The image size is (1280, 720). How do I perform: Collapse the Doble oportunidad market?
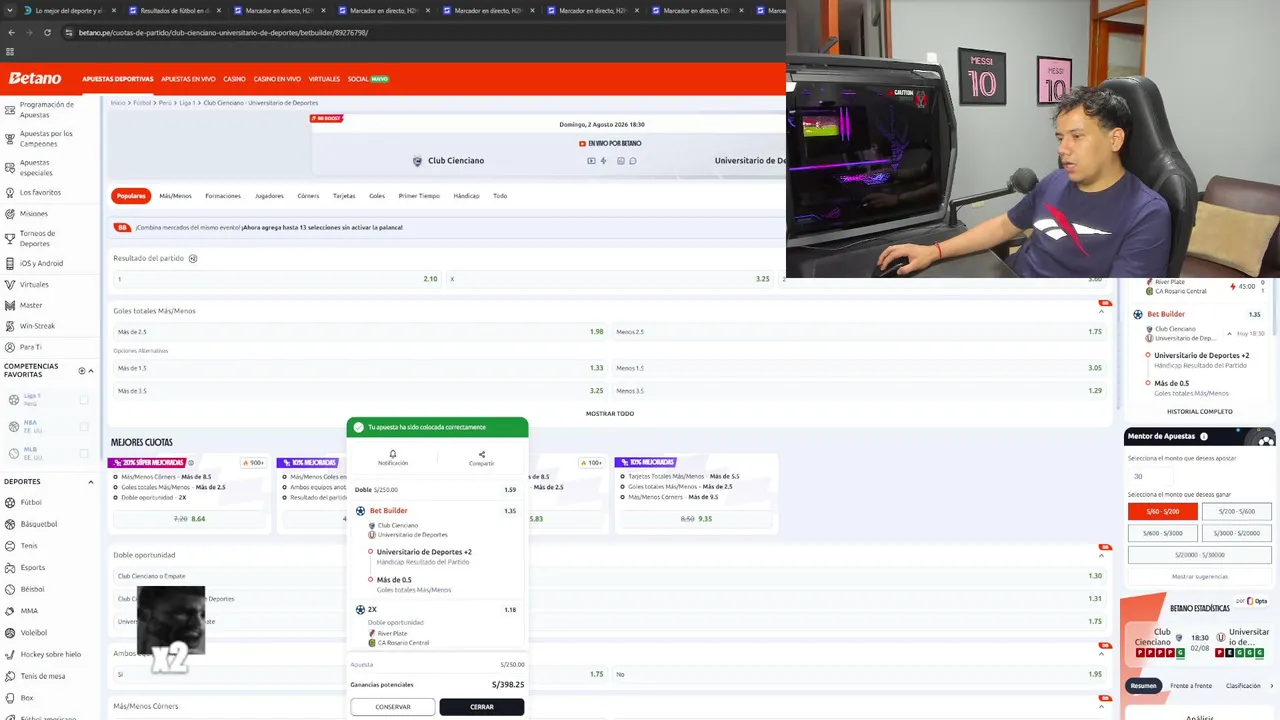(1101, 555)
